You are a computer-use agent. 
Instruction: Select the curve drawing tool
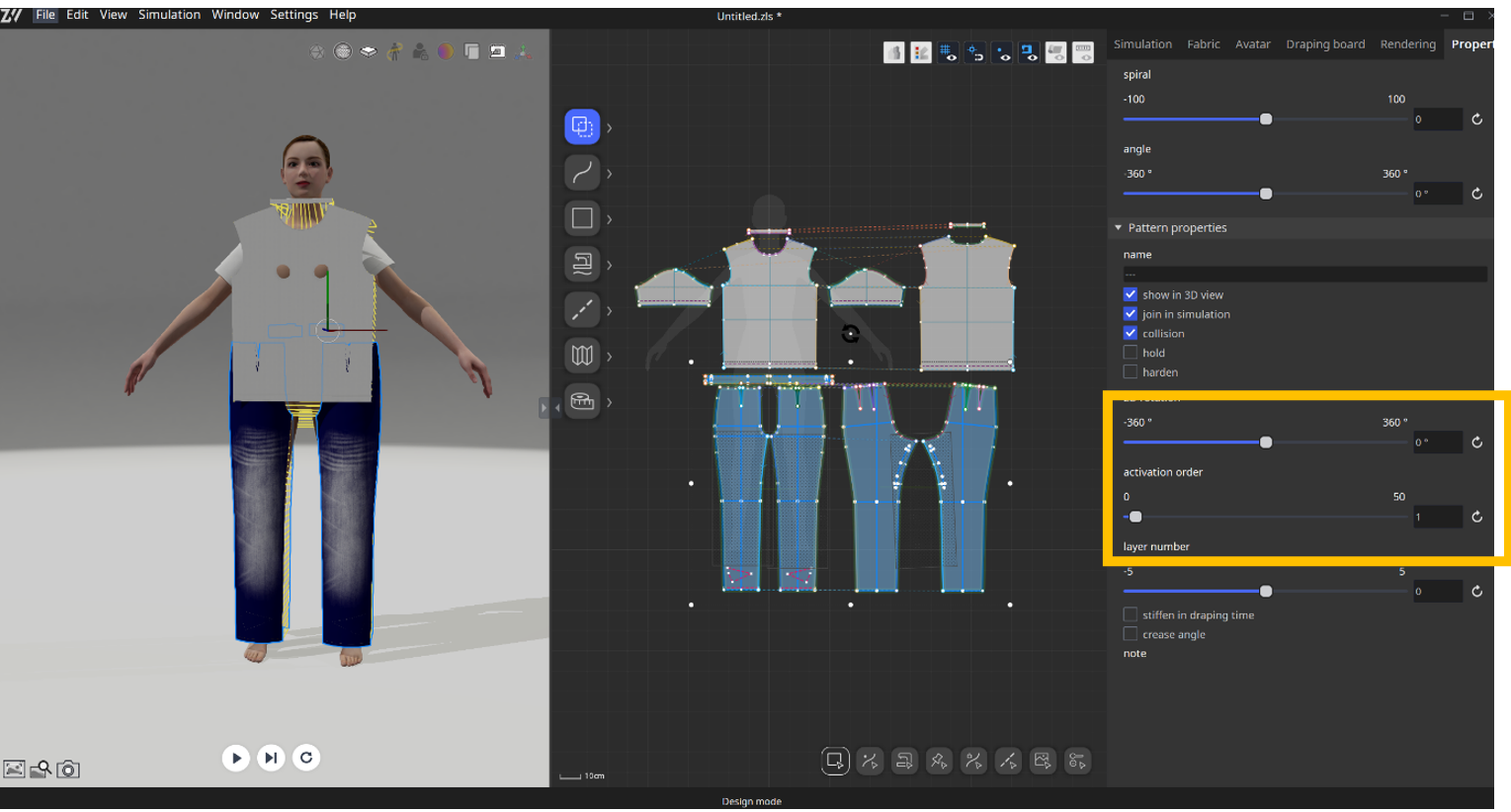(x=582, y=173)
